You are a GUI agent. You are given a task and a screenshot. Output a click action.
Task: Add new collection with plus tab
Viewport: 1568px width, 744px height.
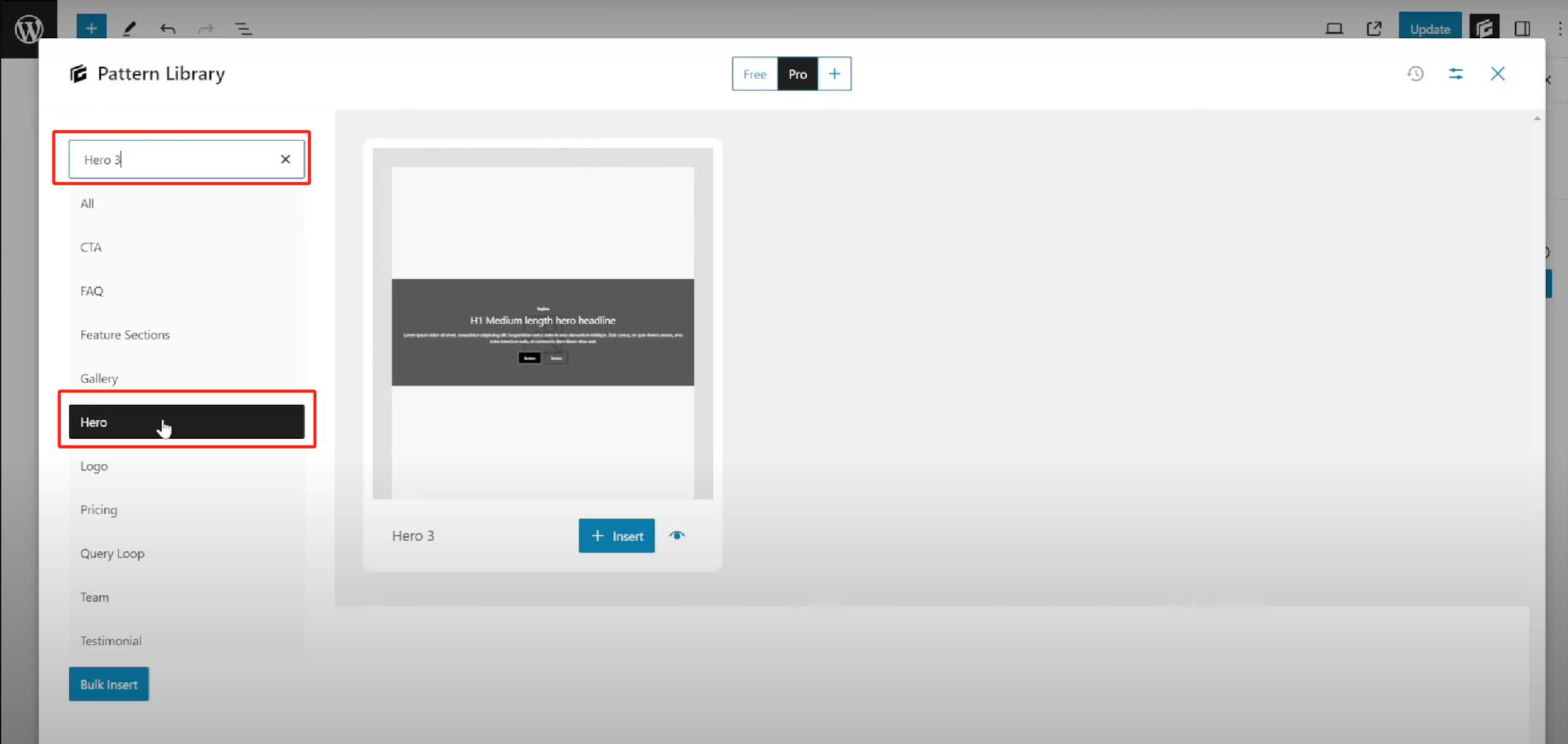pos(834,74)
